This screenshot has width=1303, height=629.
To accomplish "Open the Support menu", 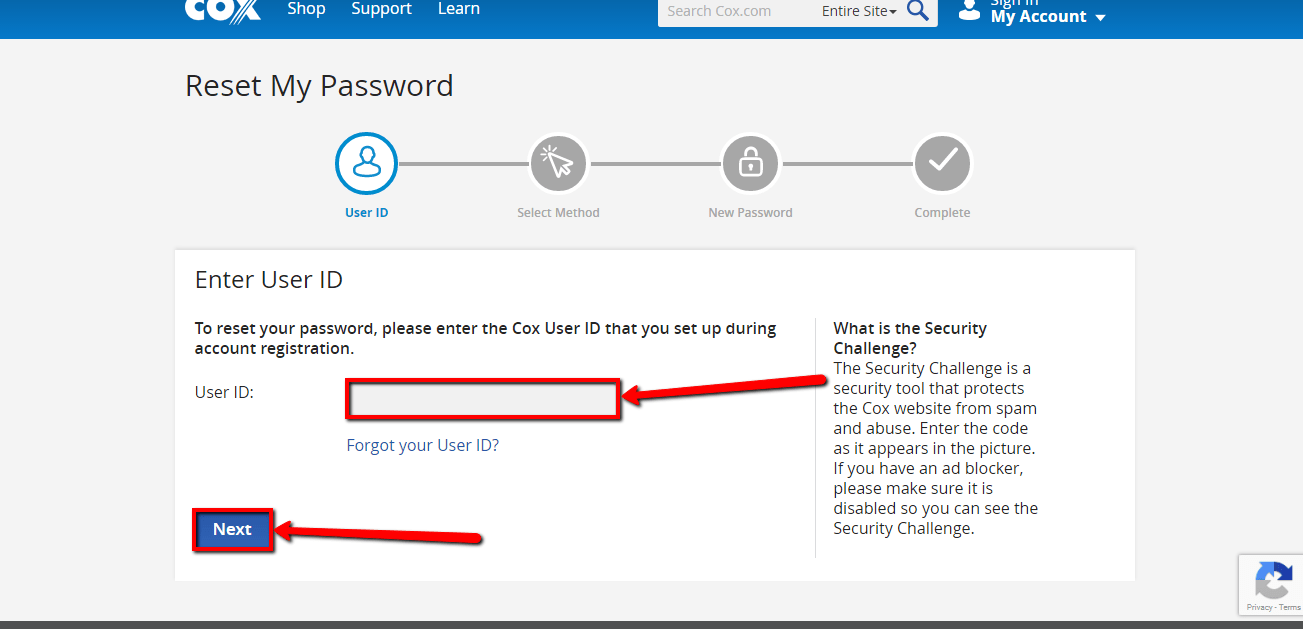I will [381, 9].
